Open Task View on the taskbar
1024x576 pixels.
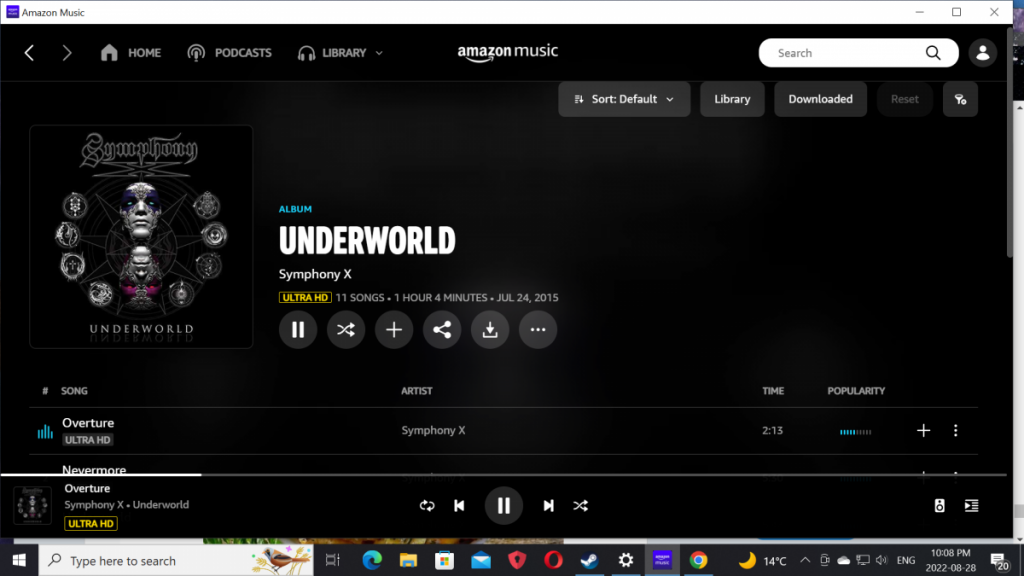pyautogui.click(x=333, y=560)
